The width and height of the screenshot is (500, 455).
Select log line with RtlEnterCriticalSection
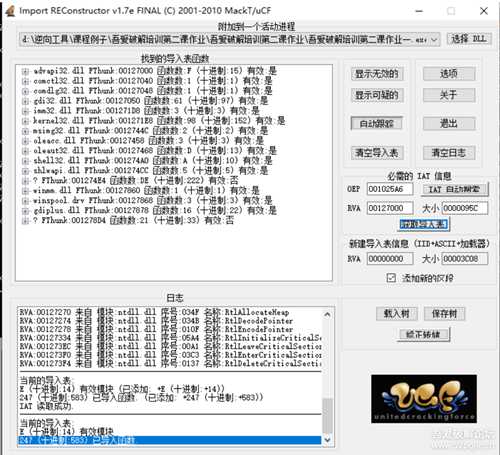point(170,355)
